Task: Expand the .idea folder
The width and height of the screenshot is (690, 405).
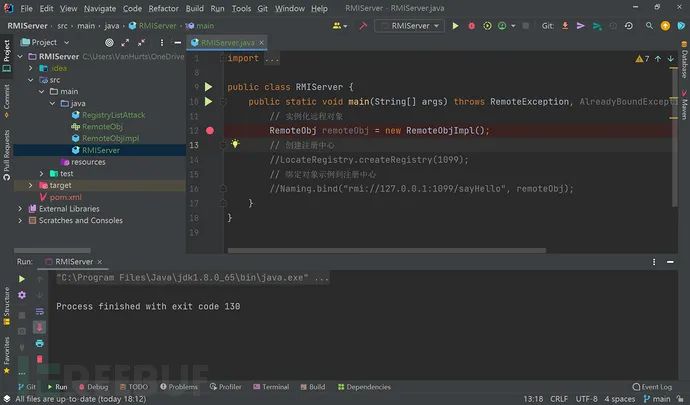Action: (x=31, y=68)
